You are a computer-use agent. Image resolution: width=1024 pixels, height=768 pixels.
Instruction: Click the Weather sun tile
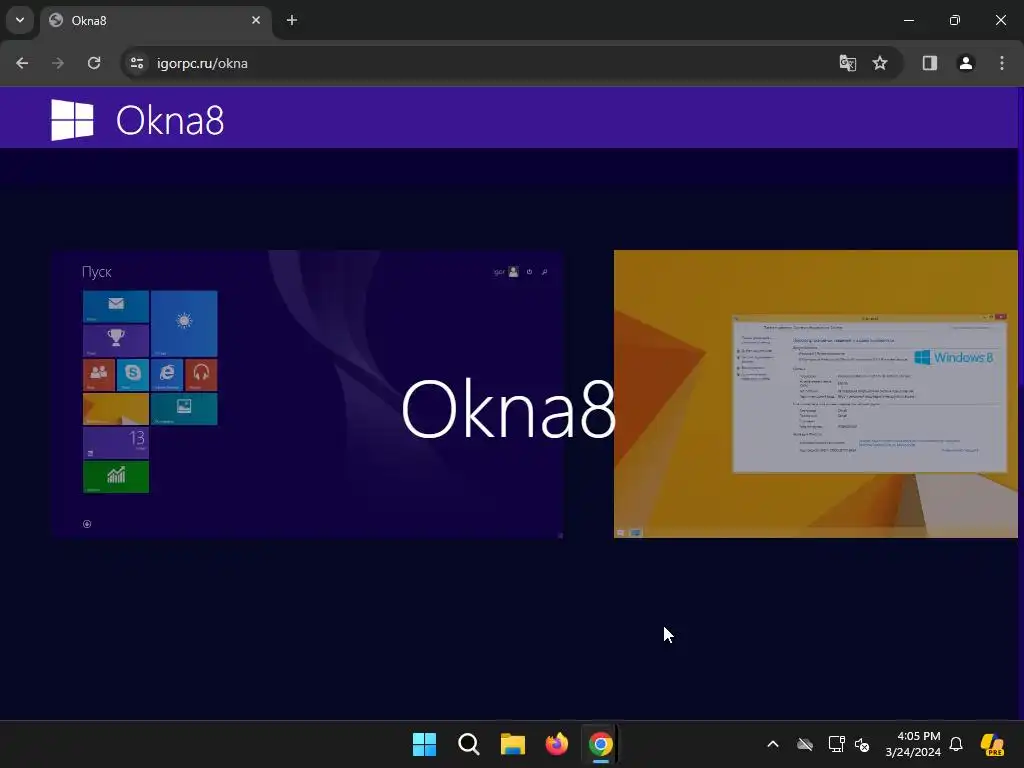pyautogui.click(x=184, y=323)
